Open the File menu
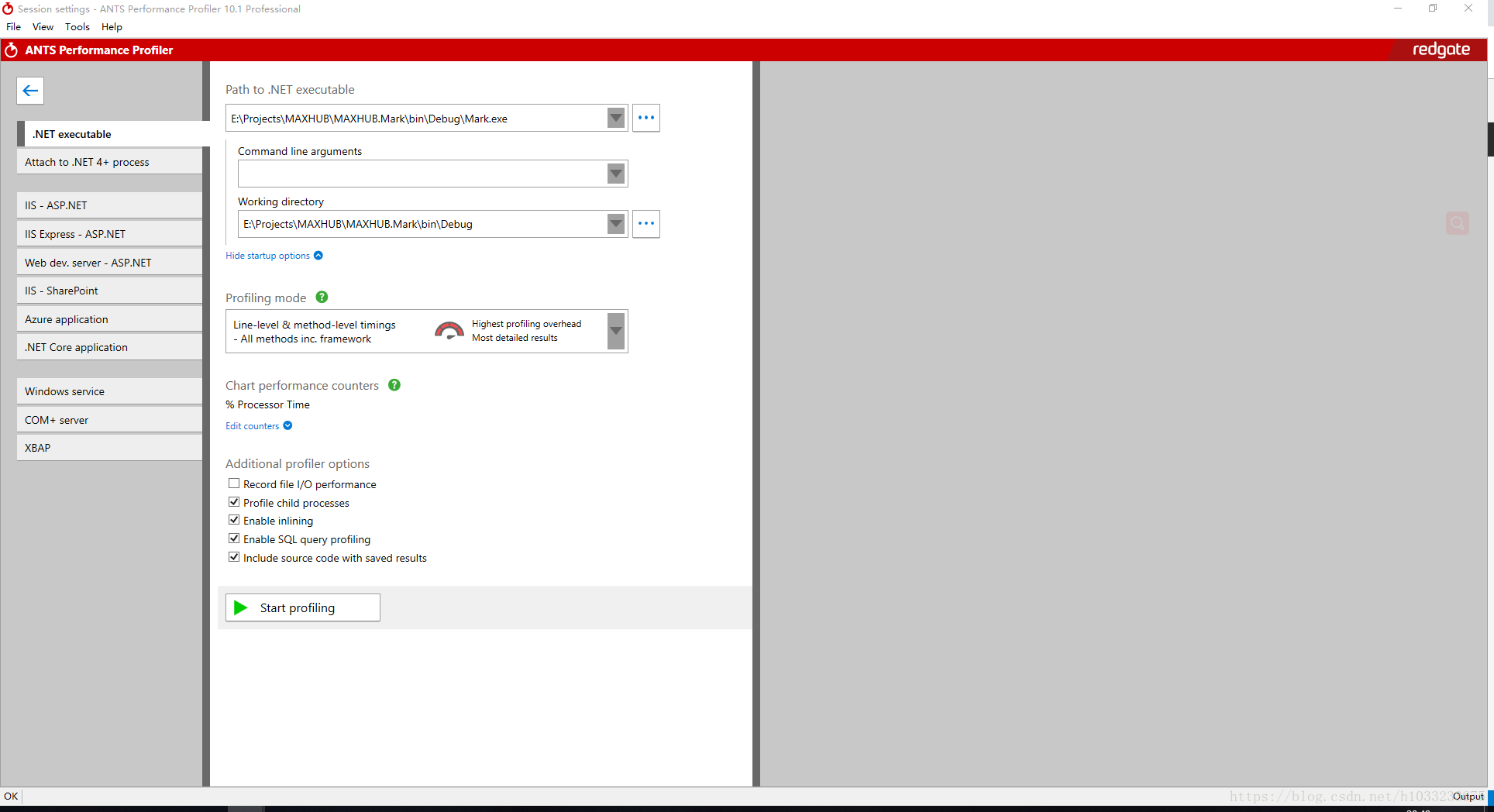1494x812 pixels. [13, 26]
